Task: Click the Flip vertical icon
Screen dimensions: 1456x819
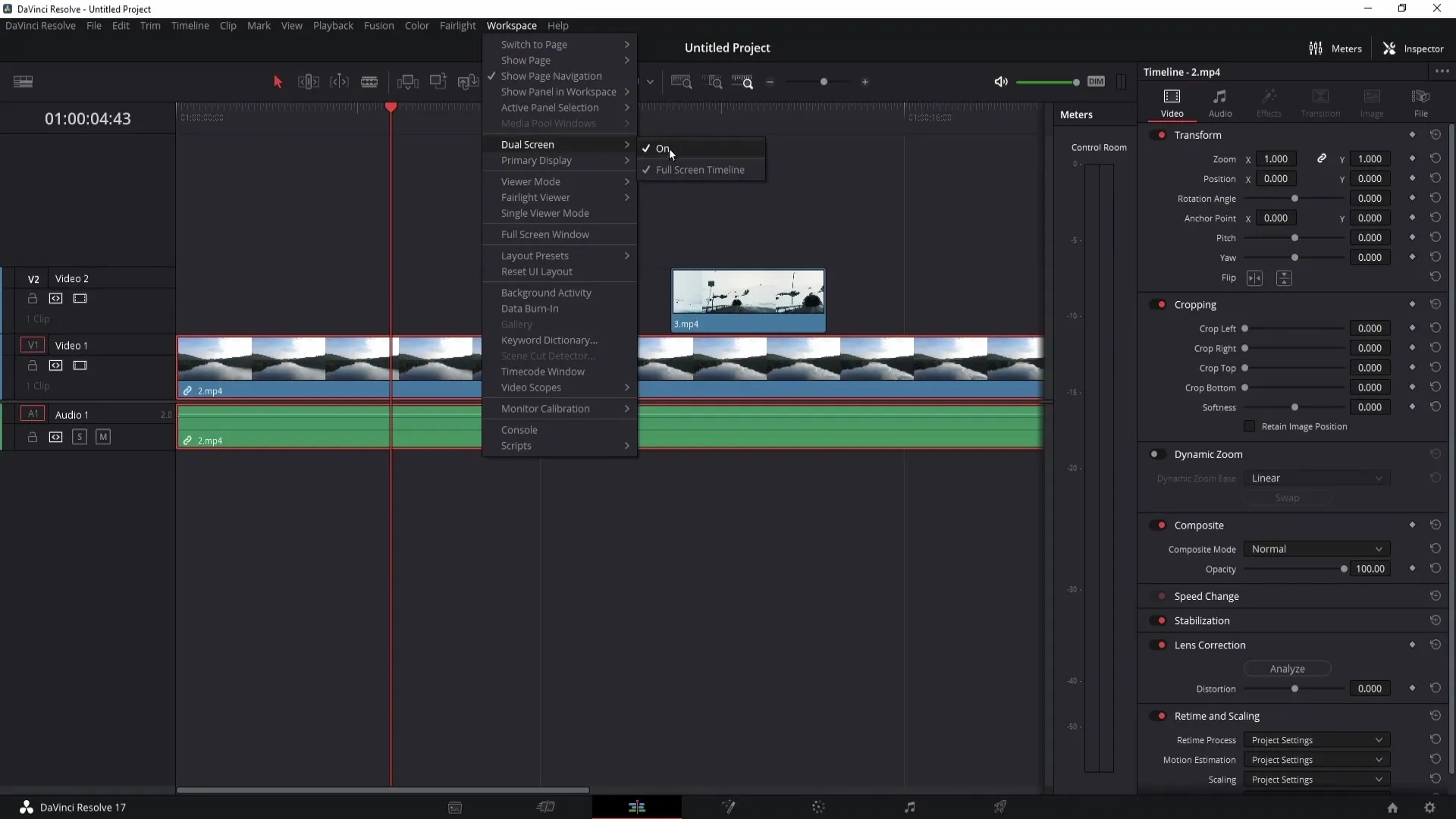Action: pos(1284,278)
